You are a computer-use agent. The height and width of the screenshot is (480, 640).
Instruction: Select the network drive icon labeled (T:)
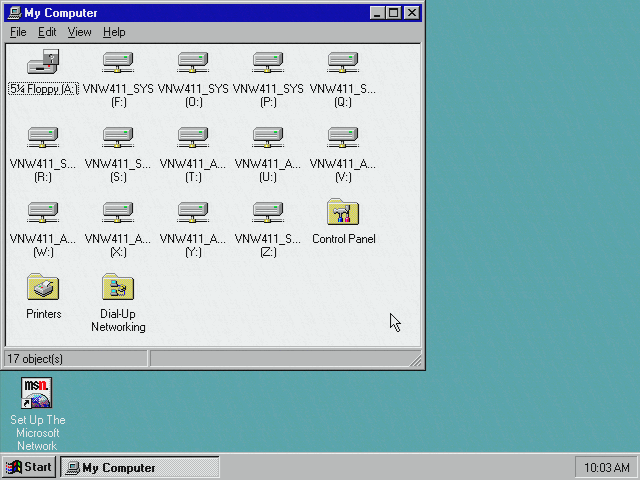coord(193,137)
